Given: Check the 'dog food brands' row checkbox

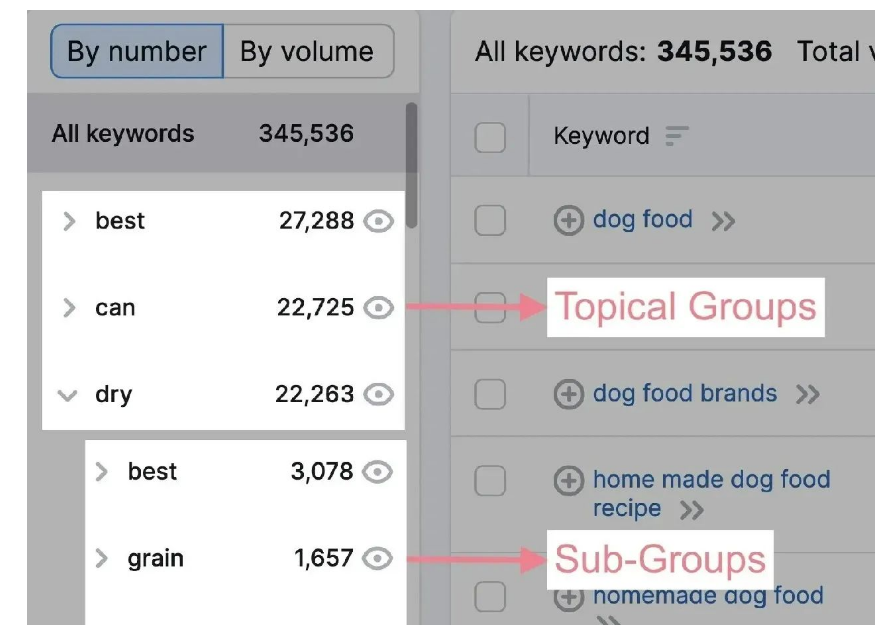Looking at the screenshot, I should (490, 394).
